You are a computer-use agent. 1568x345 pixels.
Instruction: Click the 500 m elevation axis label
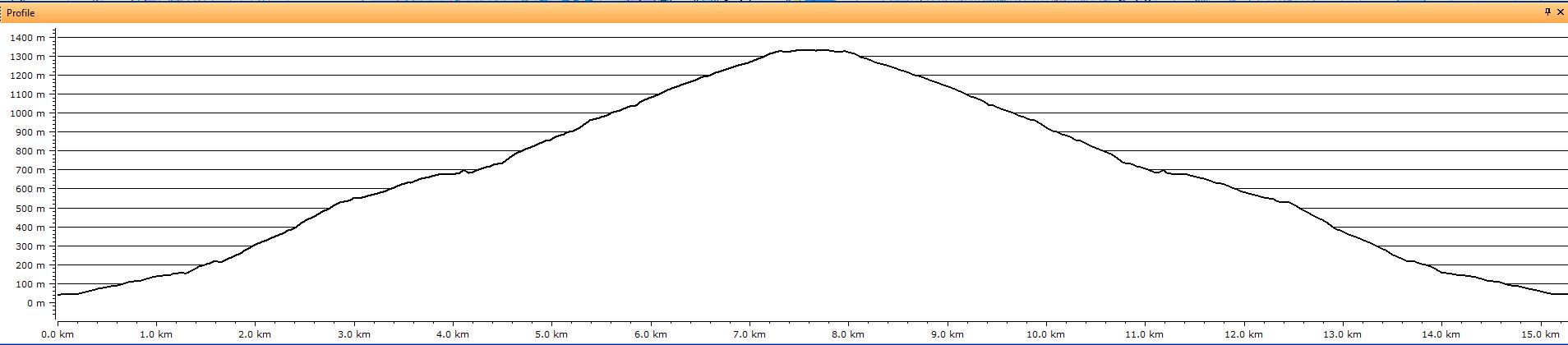point(30,209)
